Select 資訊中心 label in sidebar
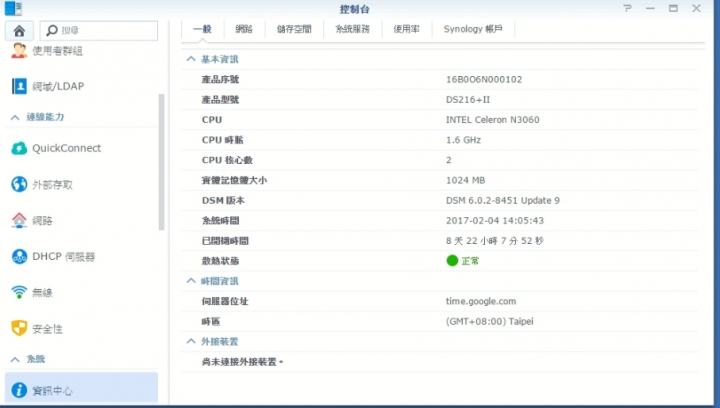Screen dimensions: 720x408 pos(52,391)
